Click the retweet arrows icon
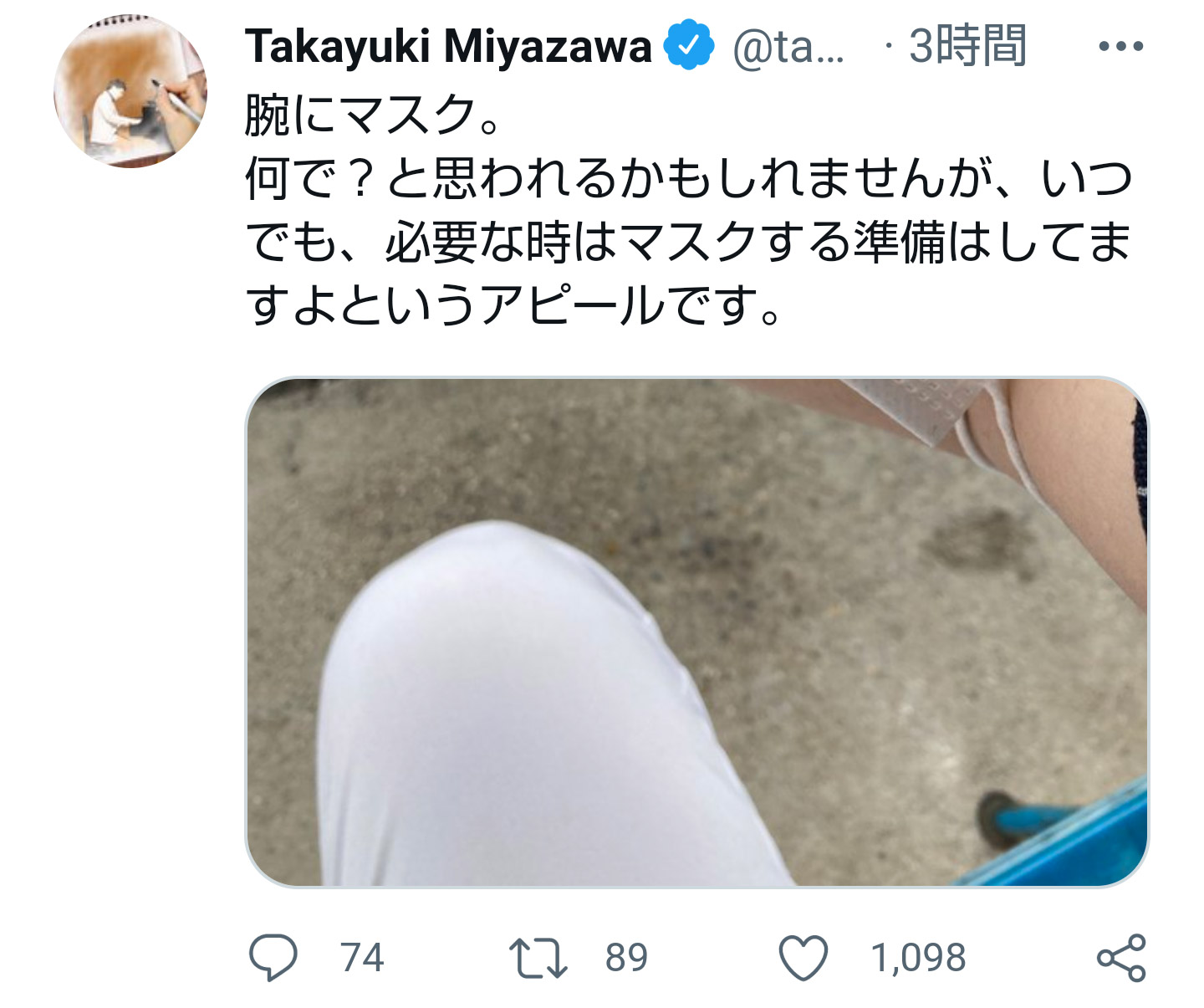 (538, 958)
